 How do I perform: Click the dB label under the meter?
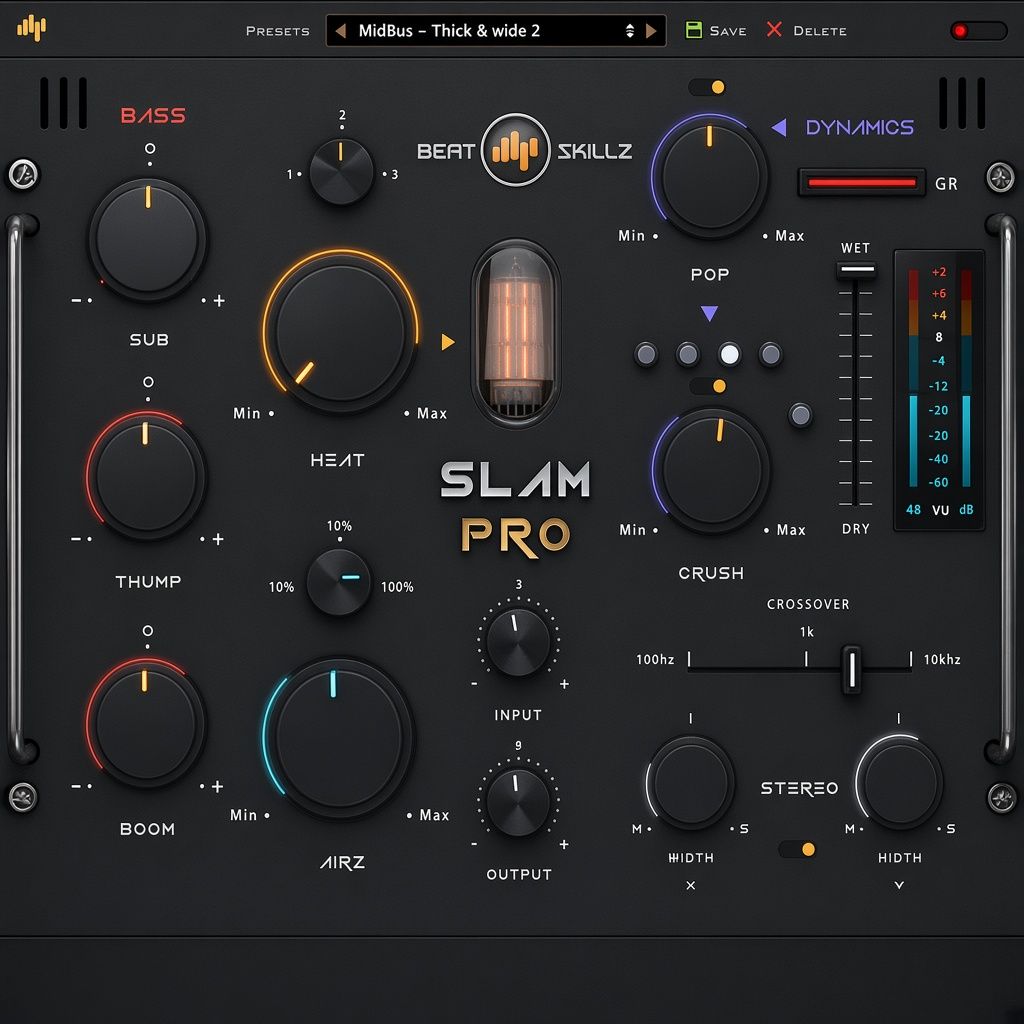click(x=966, y=510)
